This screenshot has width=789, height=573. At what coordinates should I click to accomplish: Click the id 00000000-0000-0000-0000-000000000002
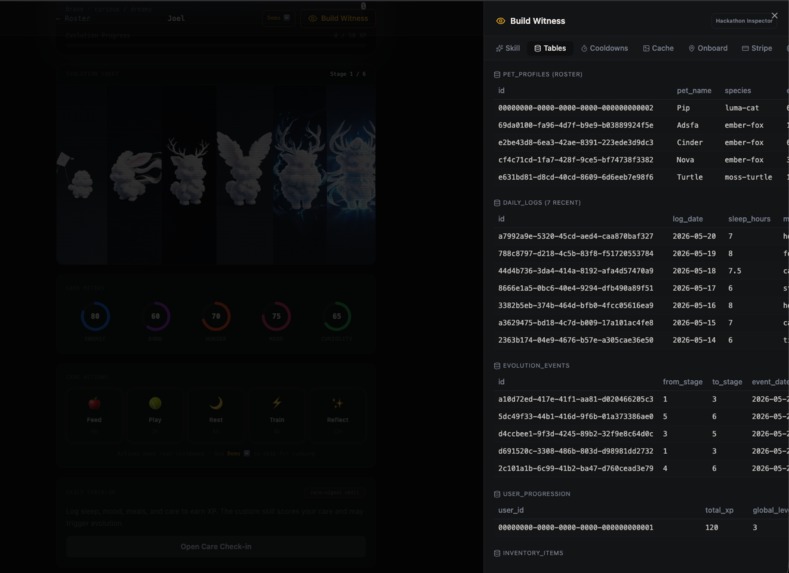tap(576, 108)
